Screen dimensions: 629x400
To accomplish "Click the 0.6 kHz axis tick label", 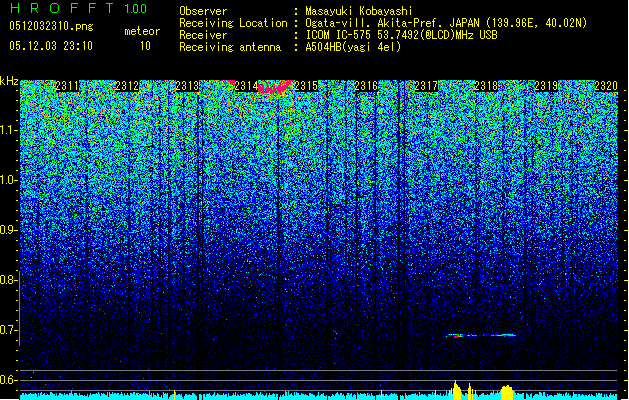I will coord(7,380).
